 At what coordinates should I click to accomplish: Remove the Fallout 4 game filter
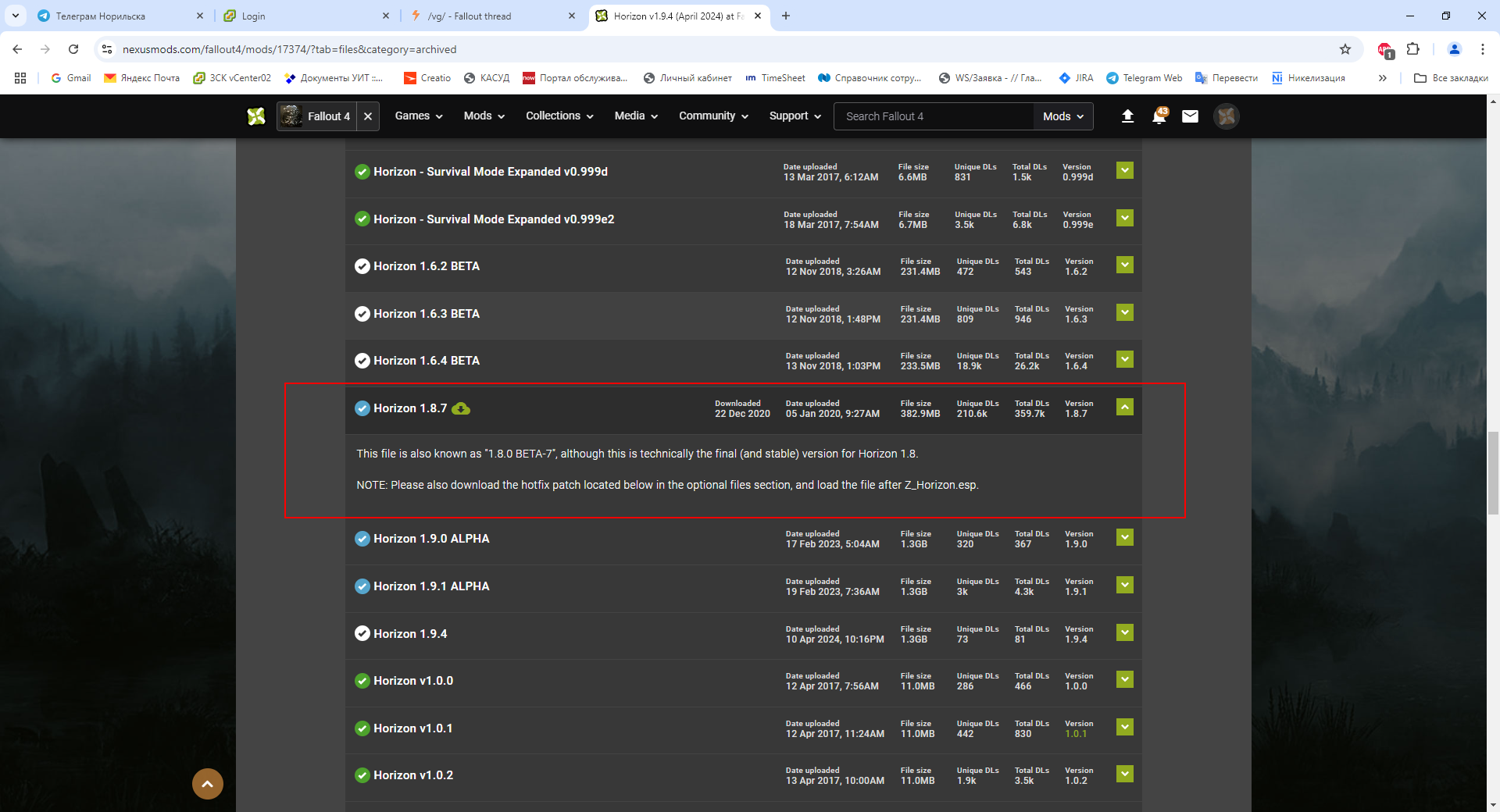pyautogui.click(x=368, y=116)
